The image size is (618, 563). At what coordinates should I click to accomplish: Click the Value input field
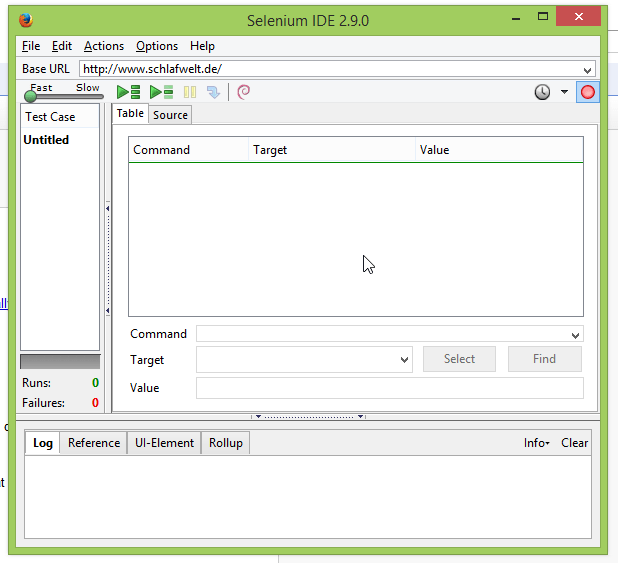click(390, 388)
